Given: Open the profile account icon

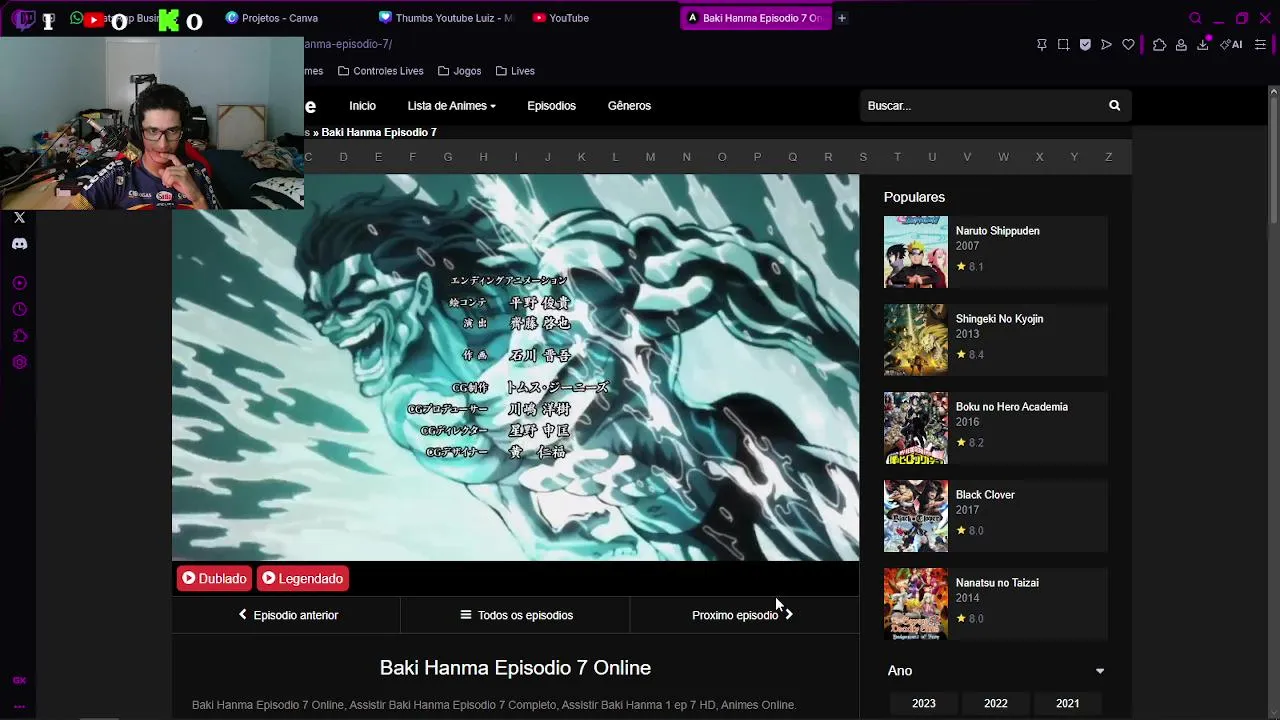Looking at the screenshot, I should coord(1181,44).
